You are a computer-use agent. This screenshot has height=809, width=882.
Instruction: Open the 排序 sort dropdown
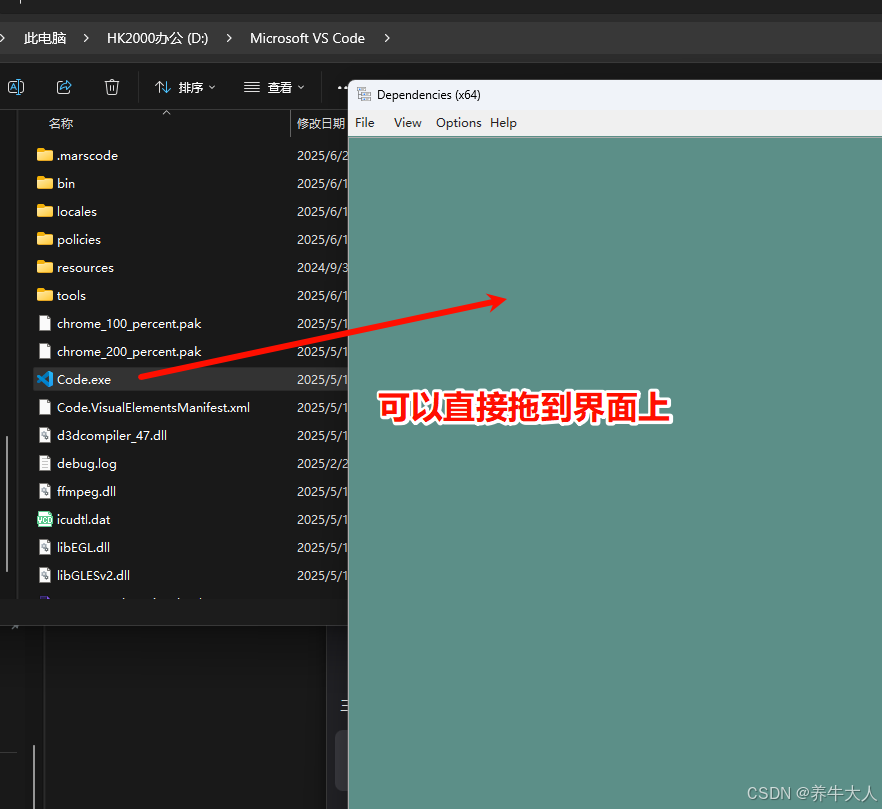185,87
